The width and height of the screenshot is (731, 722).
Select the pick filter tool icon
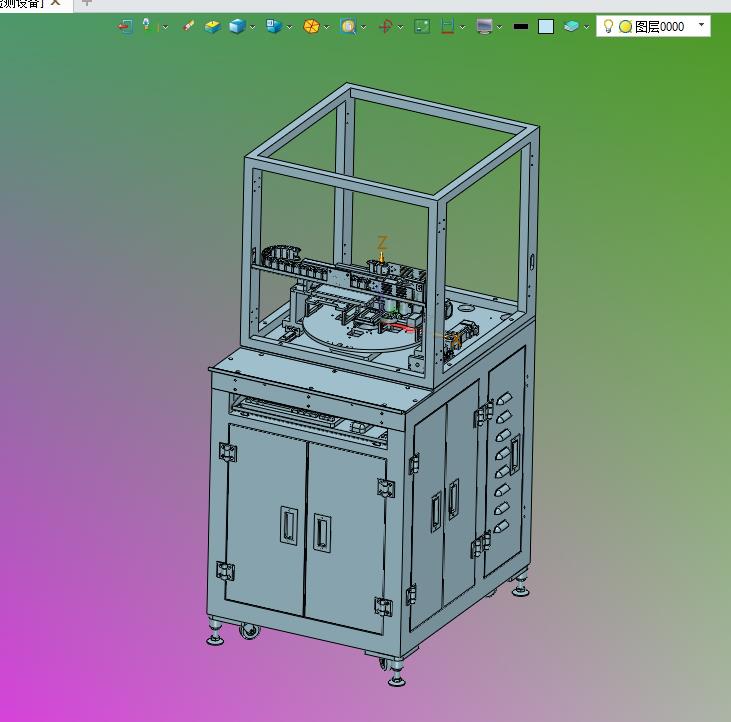click(146, 24)
